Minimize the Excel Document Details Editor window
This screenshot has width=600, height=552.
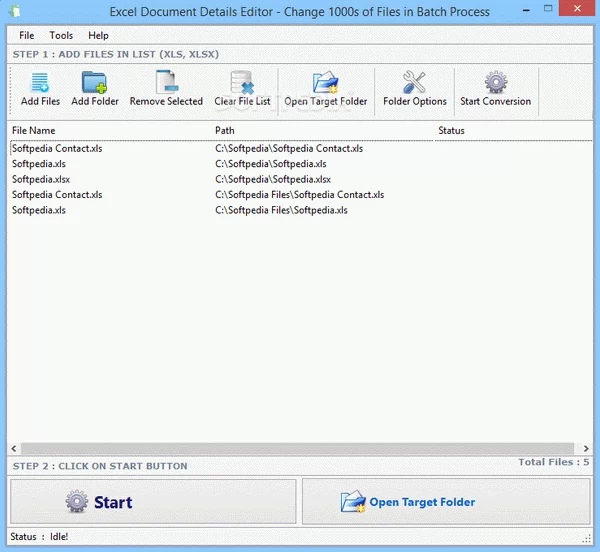click(x=526, y=9)
